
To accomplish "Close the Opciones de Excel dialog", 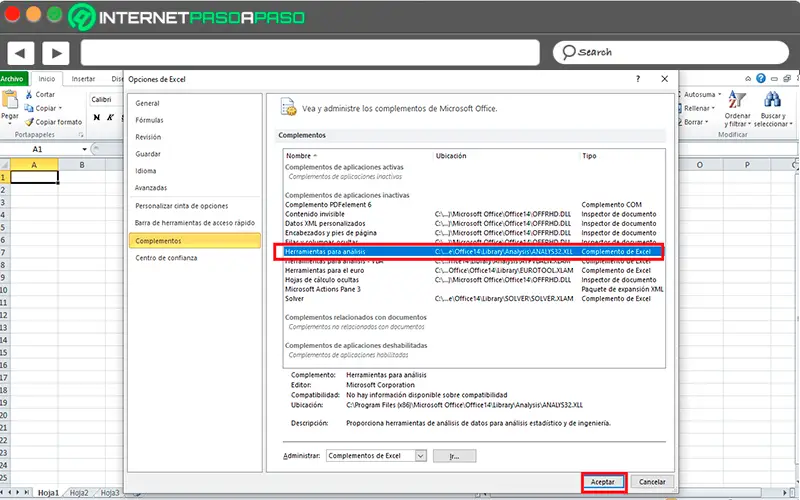I will (x=664, y=79).
